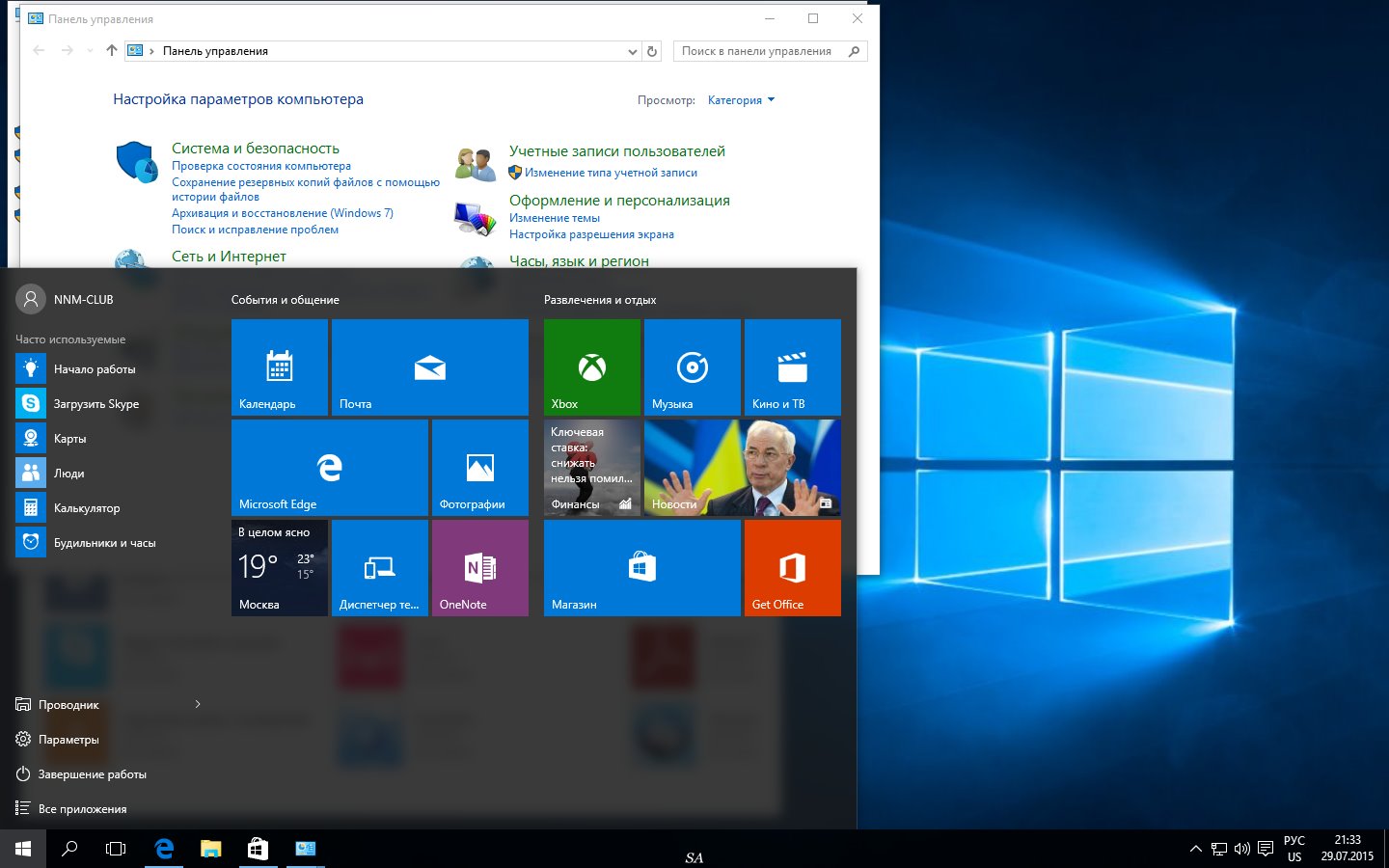Click the Windows Start button
This screenshot has height=868, width=1389.
click(x=23, y=849)
